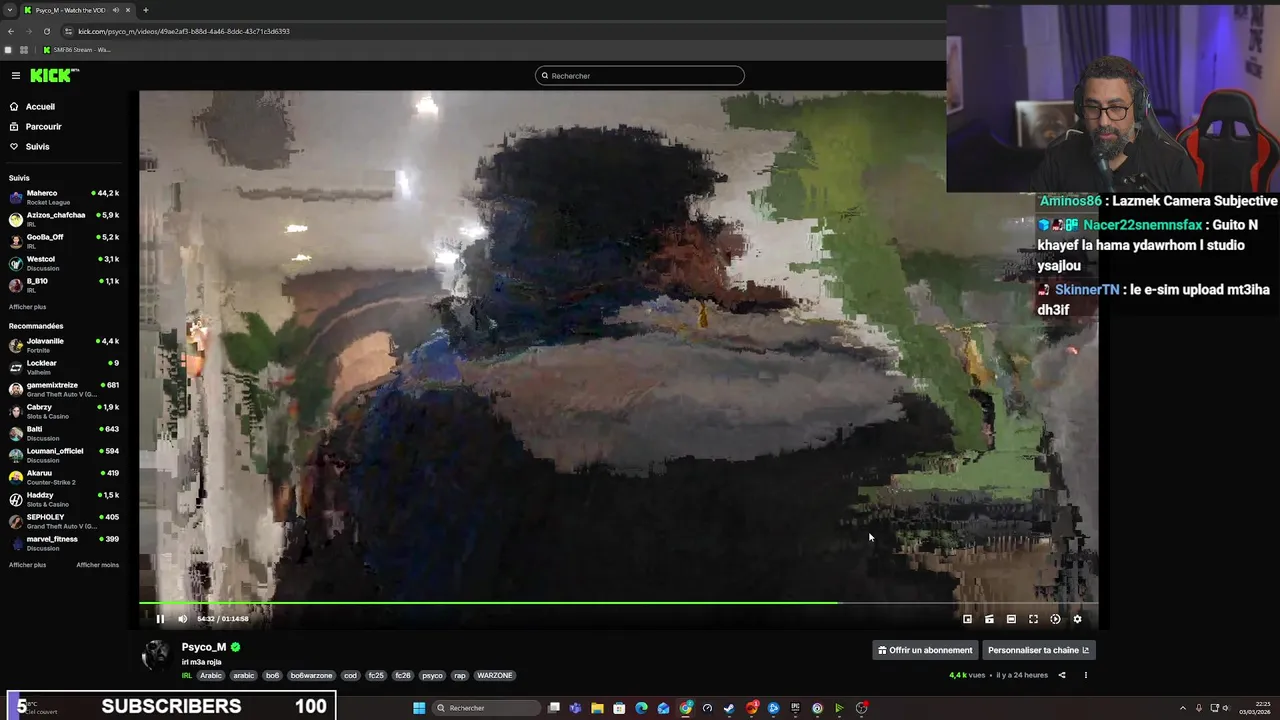Open Azizos_chafchaa channel
Image resolution: width=1280 pixels, height=720 pixels.
click(64, 219)
